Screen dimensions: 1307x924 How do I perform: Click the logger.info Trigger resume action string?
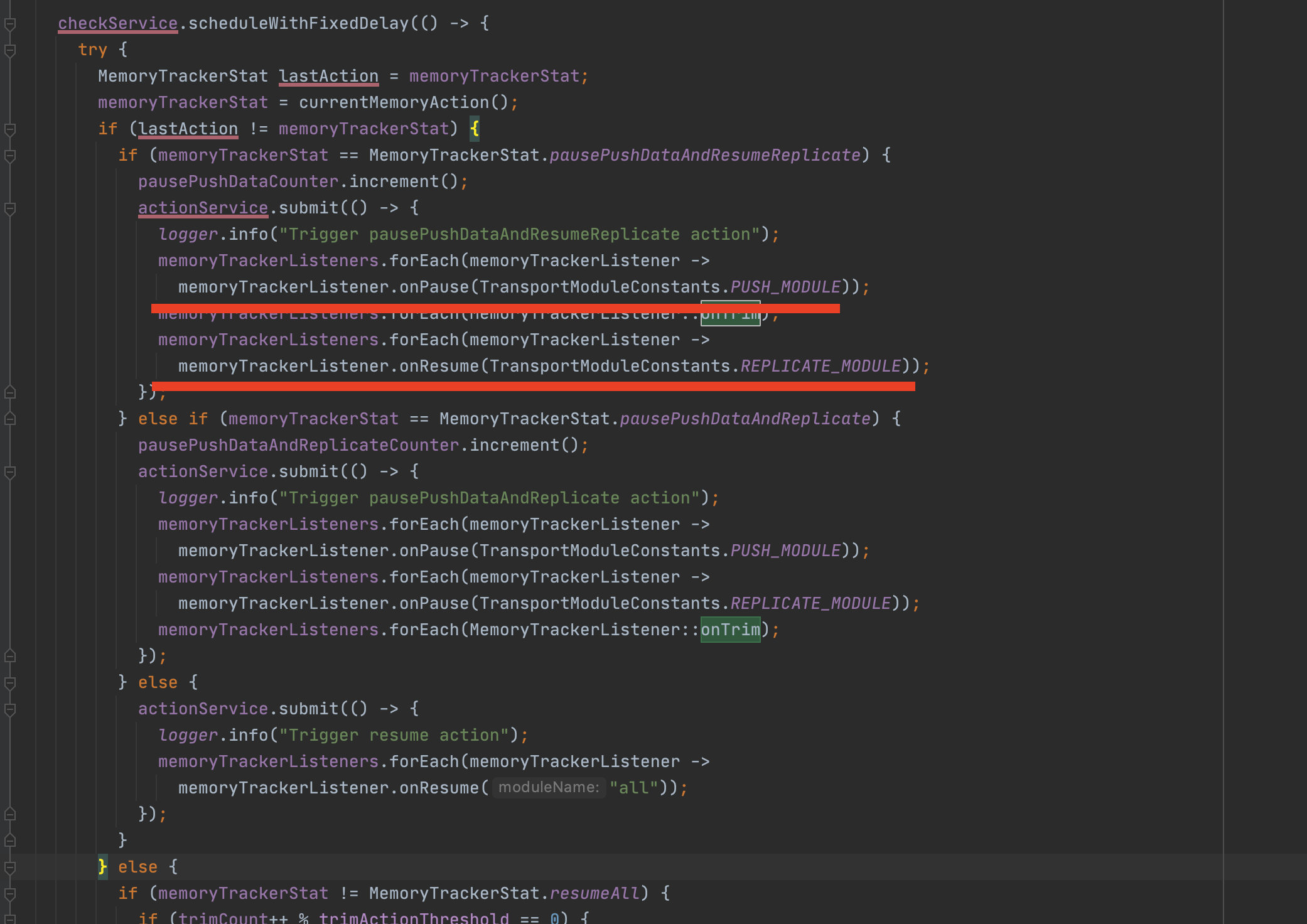click(402, 734)
